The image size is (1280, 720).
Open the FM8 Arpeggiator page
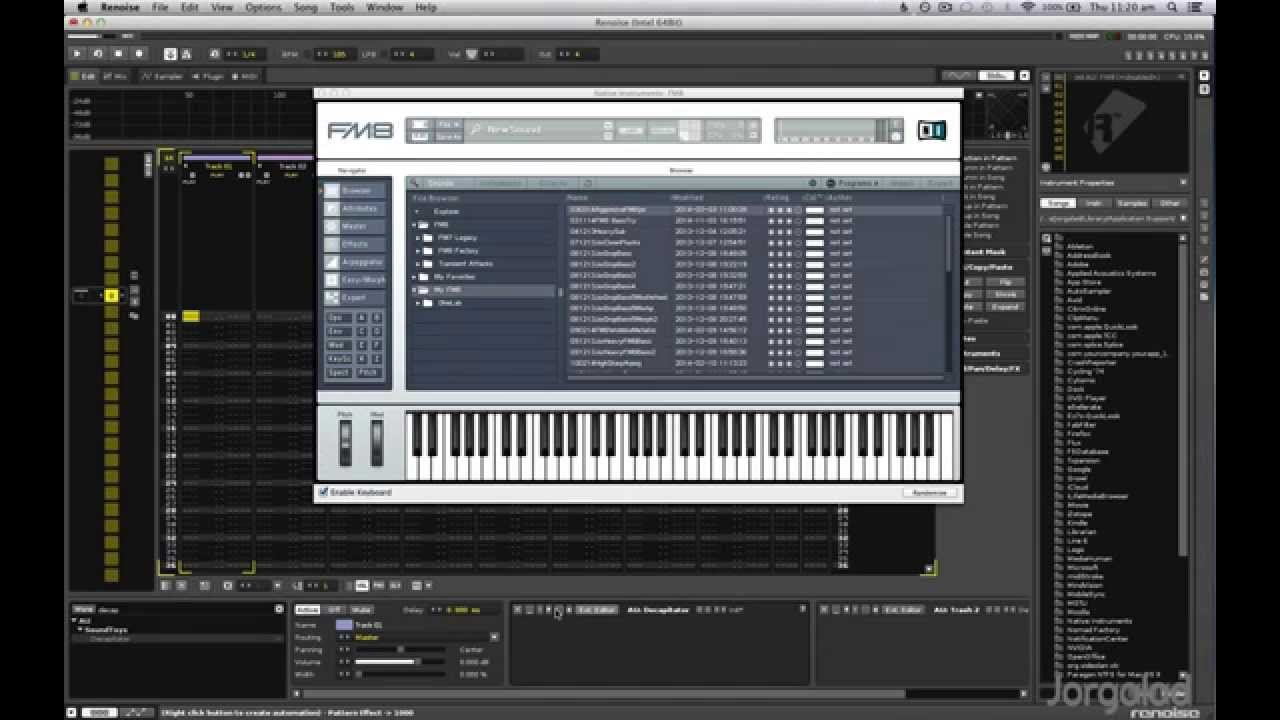pyautogui.click(x=355, y=262)
